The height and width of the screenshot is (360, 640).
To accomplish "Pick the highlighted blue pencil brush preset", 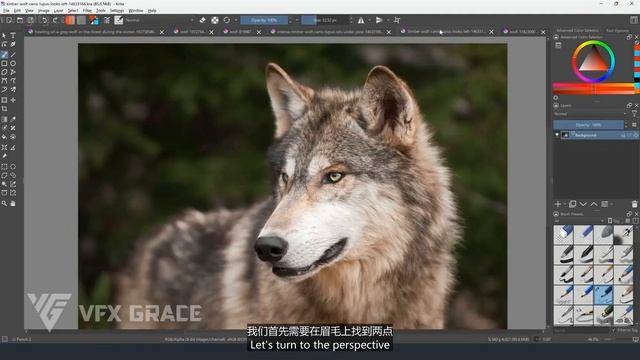I will point(603,295).
